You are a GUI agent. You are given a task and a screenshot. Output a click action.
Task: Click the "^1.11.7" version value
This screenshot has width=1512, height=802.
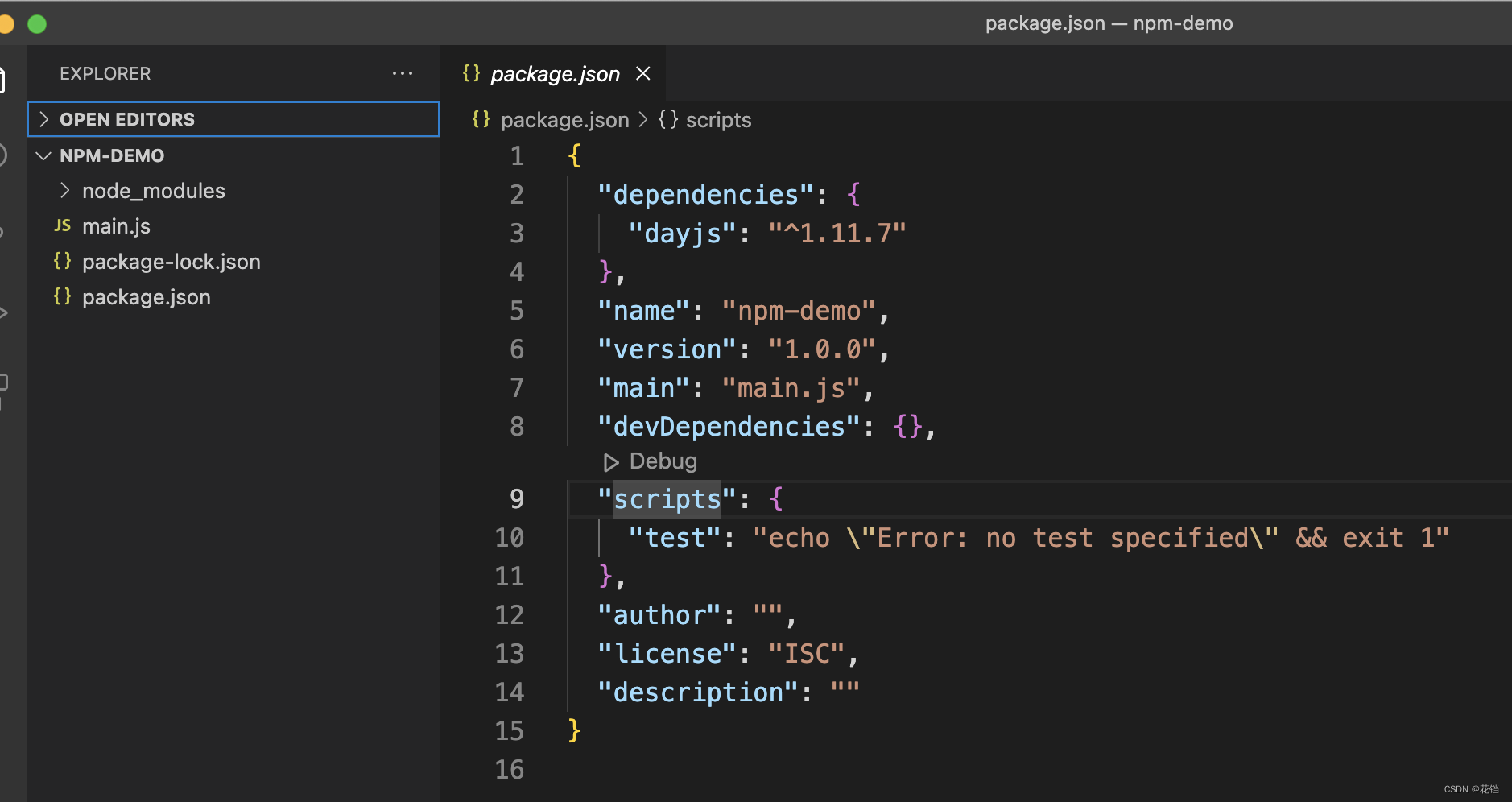[x=837, y=234]
